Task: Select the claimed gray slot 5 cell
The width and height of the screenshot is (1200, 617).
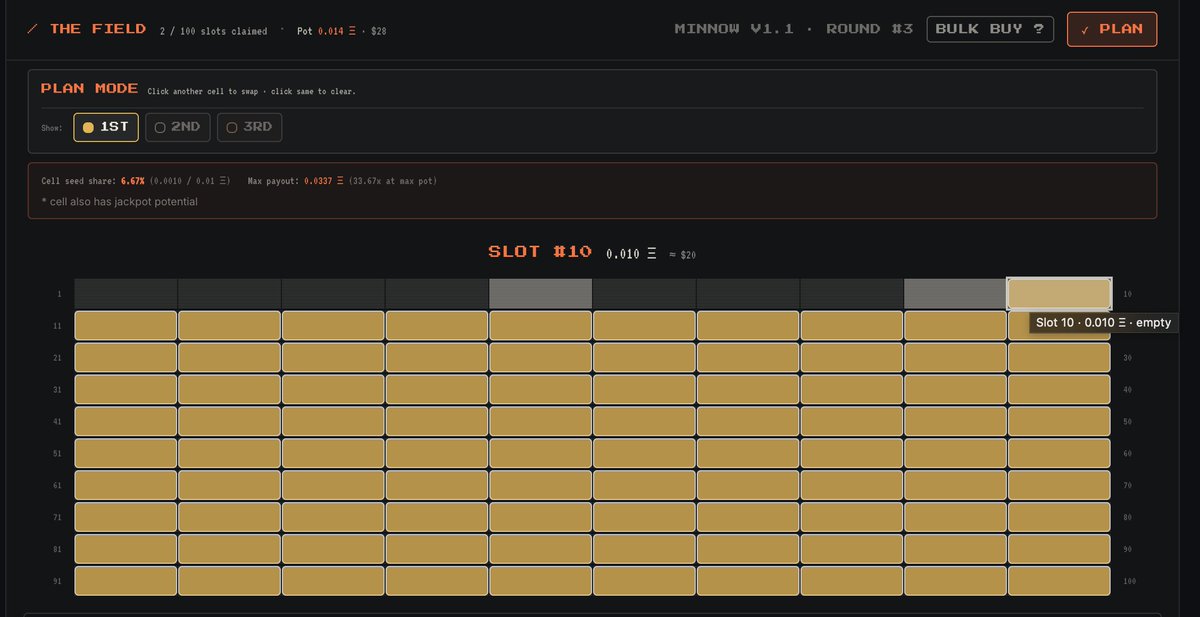Action: (x=541, y=294)
